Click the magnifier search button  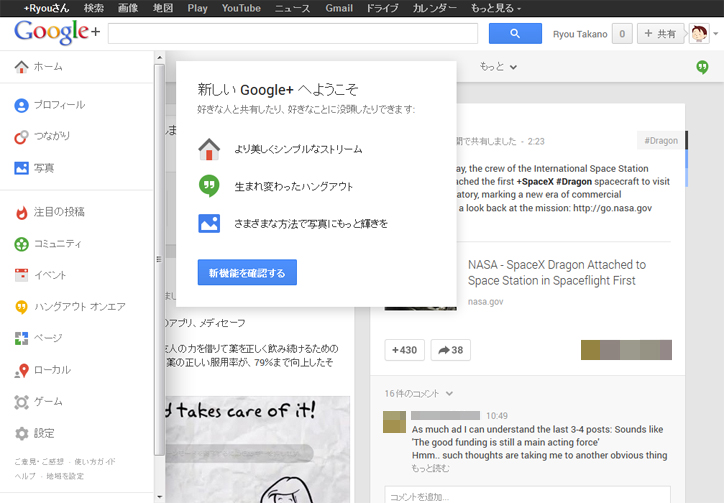tap(515, 33)
